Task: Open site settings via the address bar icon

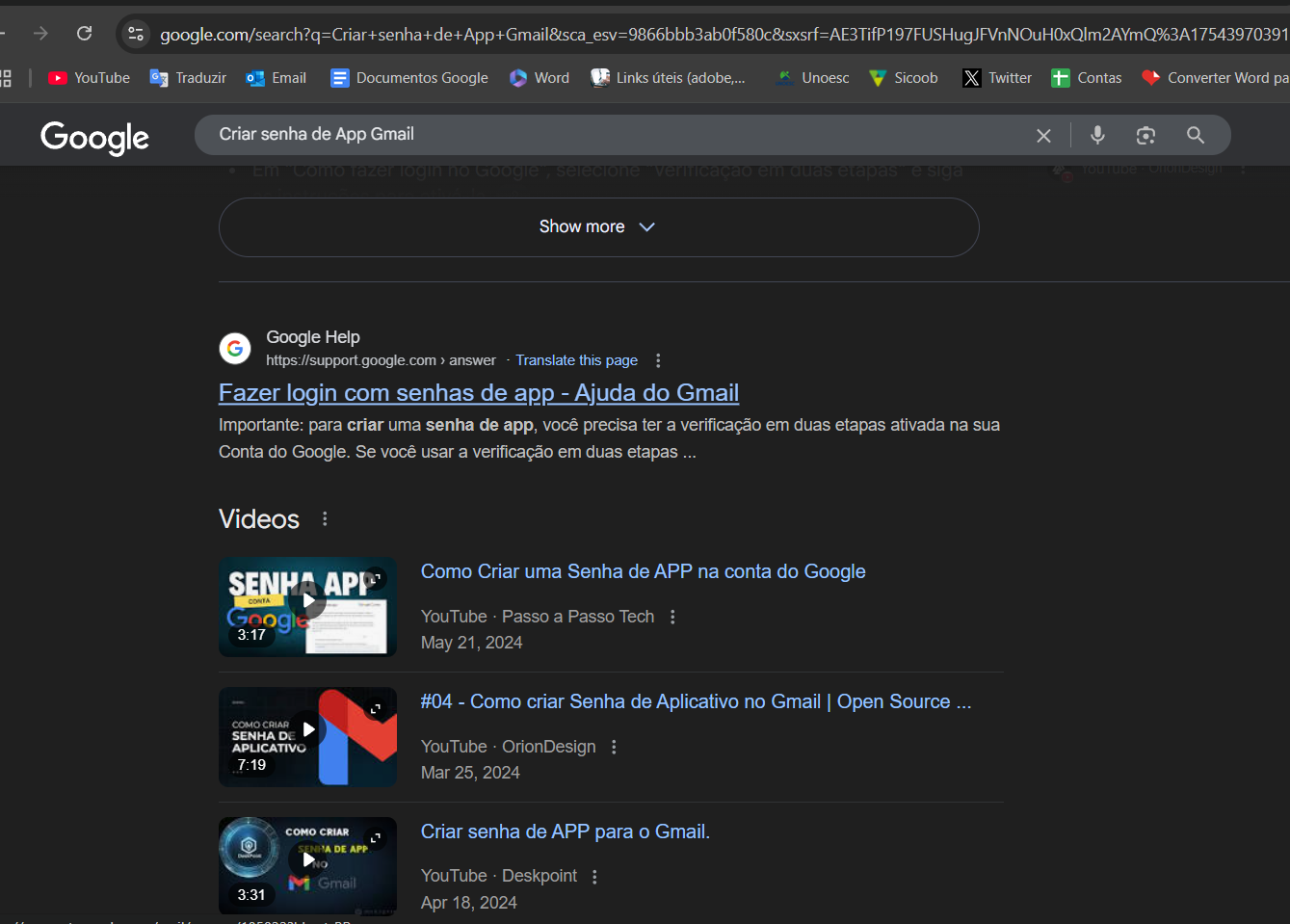Action: pos(135,32)
